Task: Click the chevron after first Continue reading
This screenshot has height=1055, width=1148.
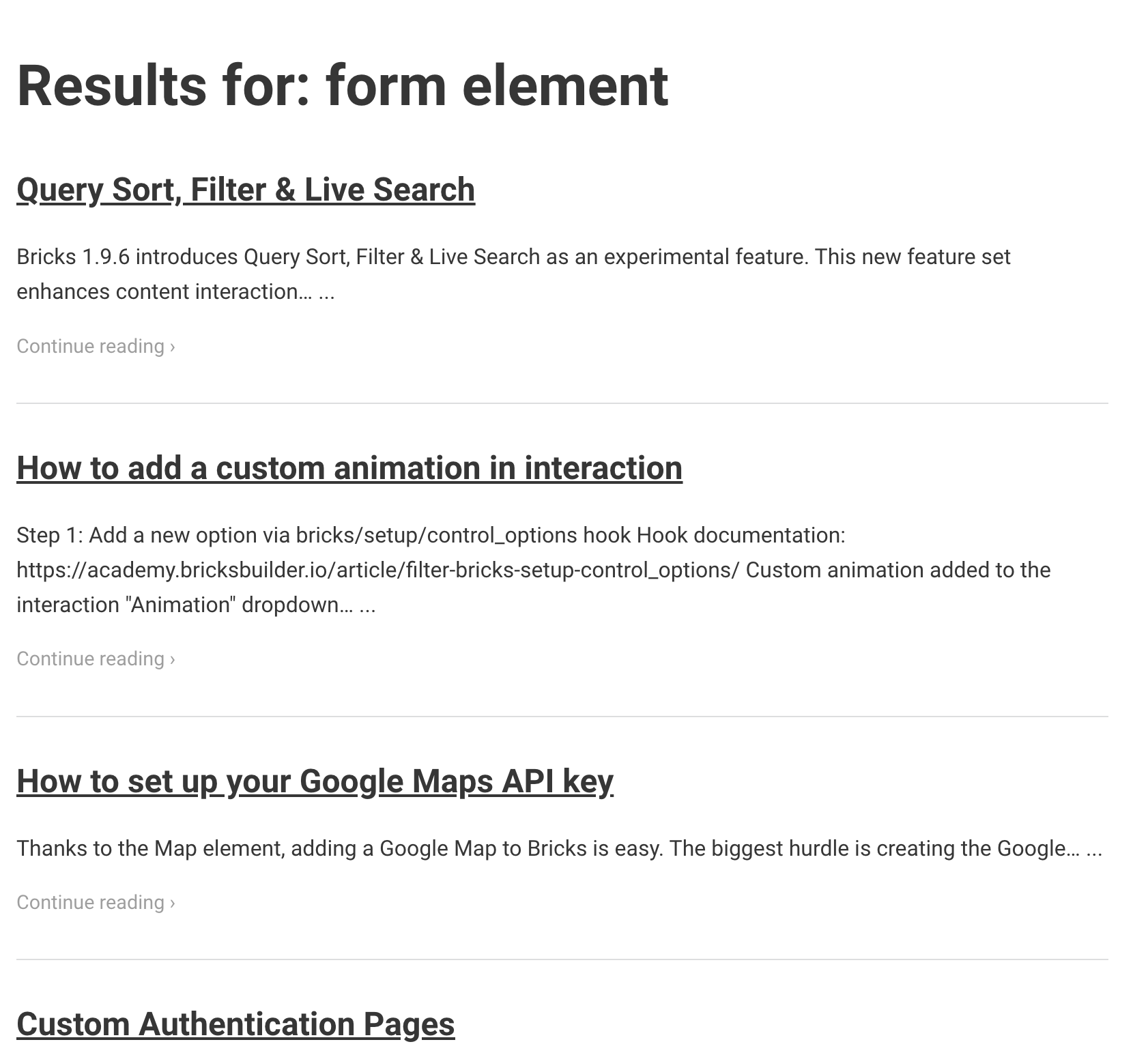Action: (x=173, y=347)
